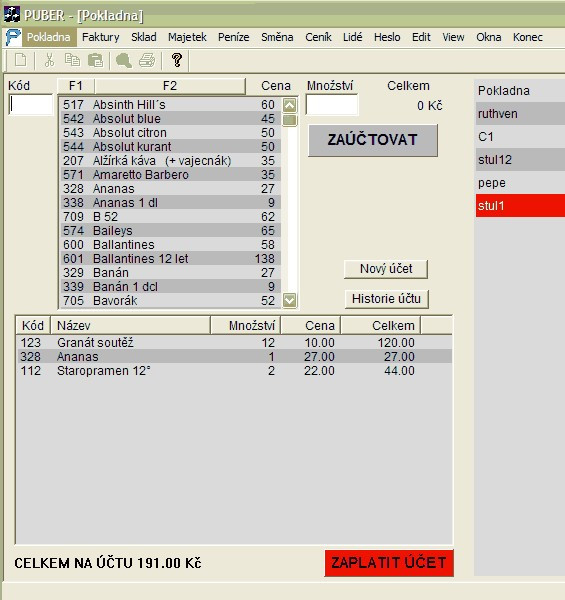Click the F1 column header button
The image size is (565, 600).
[x=76, y=86]
